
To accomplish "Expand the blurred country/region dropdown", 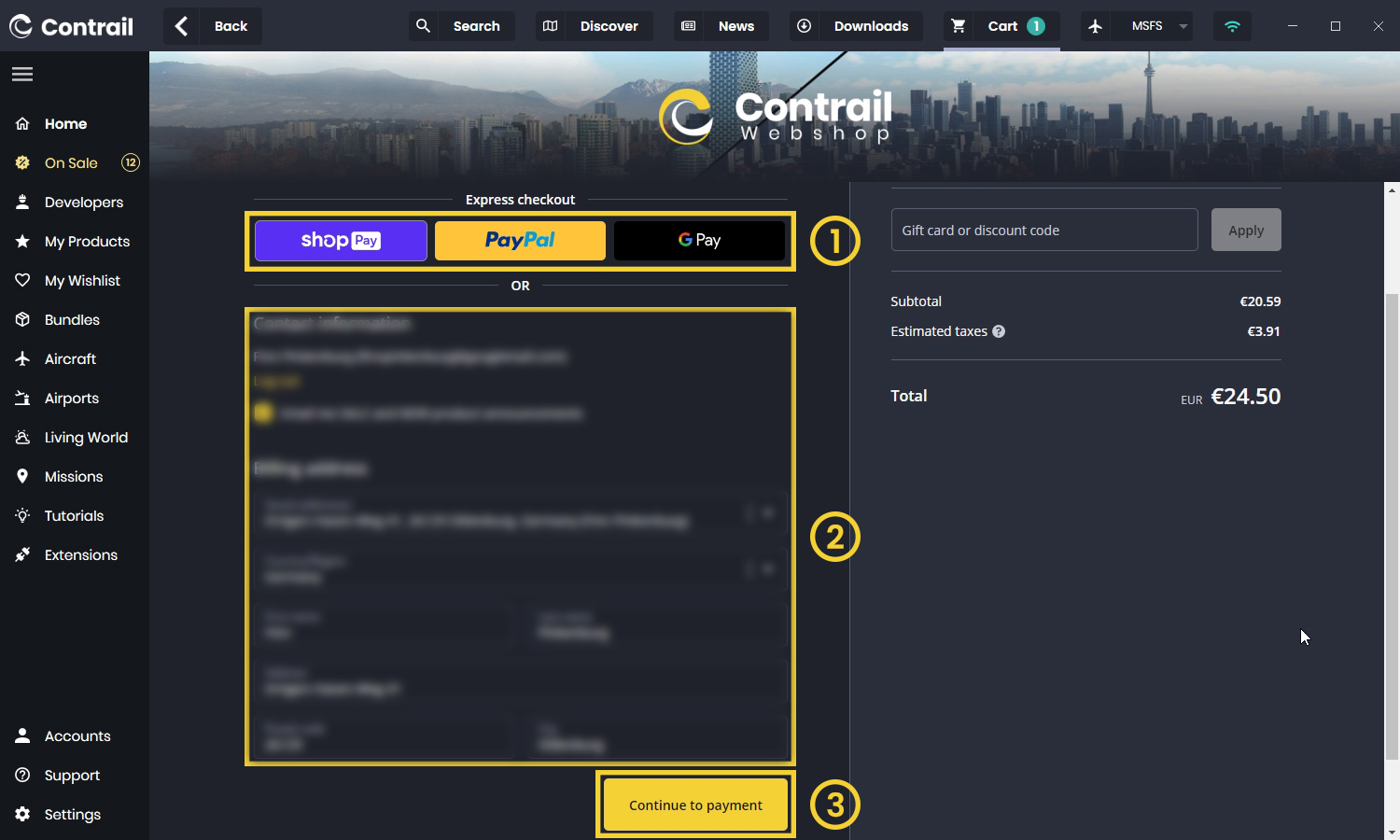I will [x=767, y=568].
